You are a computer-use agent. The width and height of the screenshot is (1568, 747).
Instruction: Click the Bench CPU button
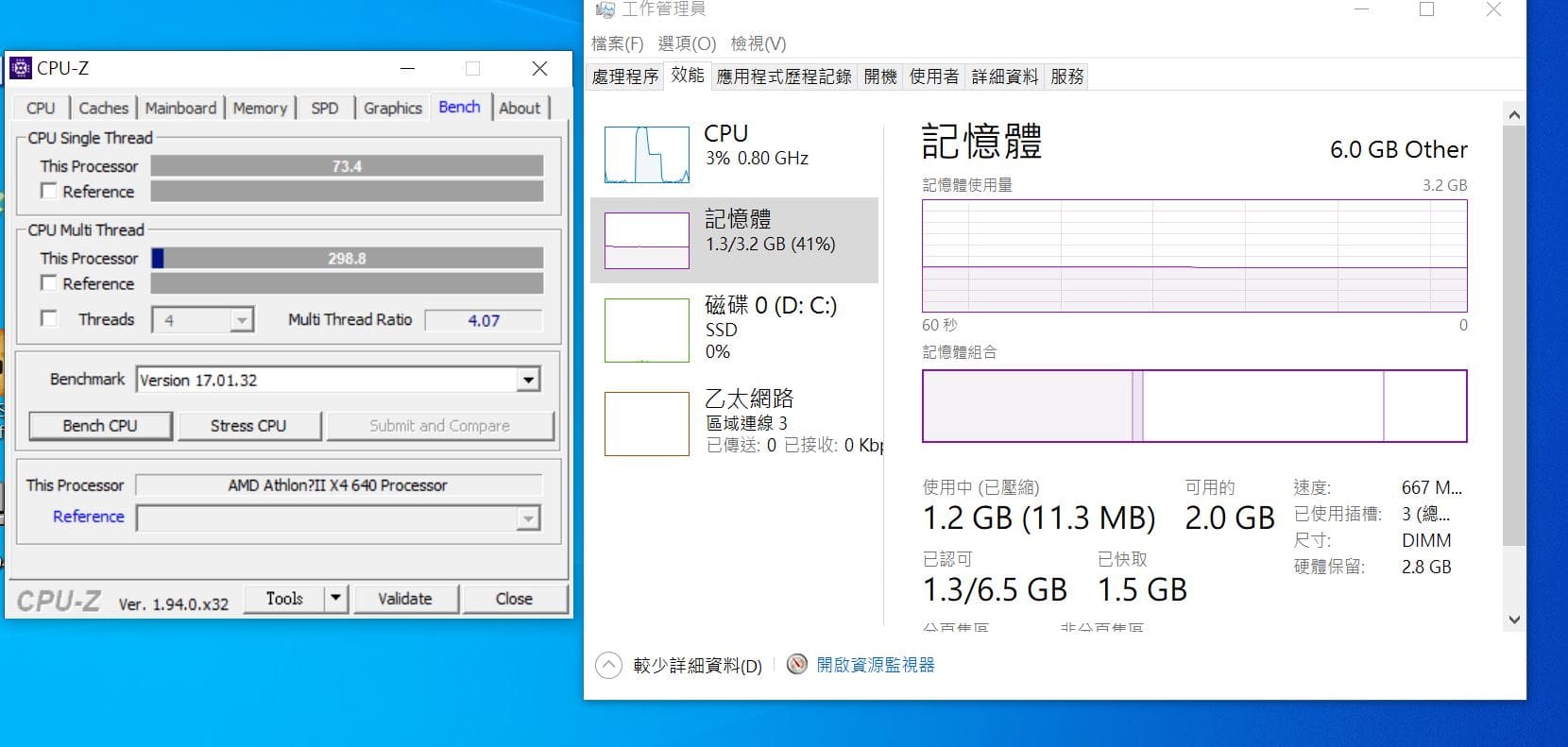coord(100,426)
